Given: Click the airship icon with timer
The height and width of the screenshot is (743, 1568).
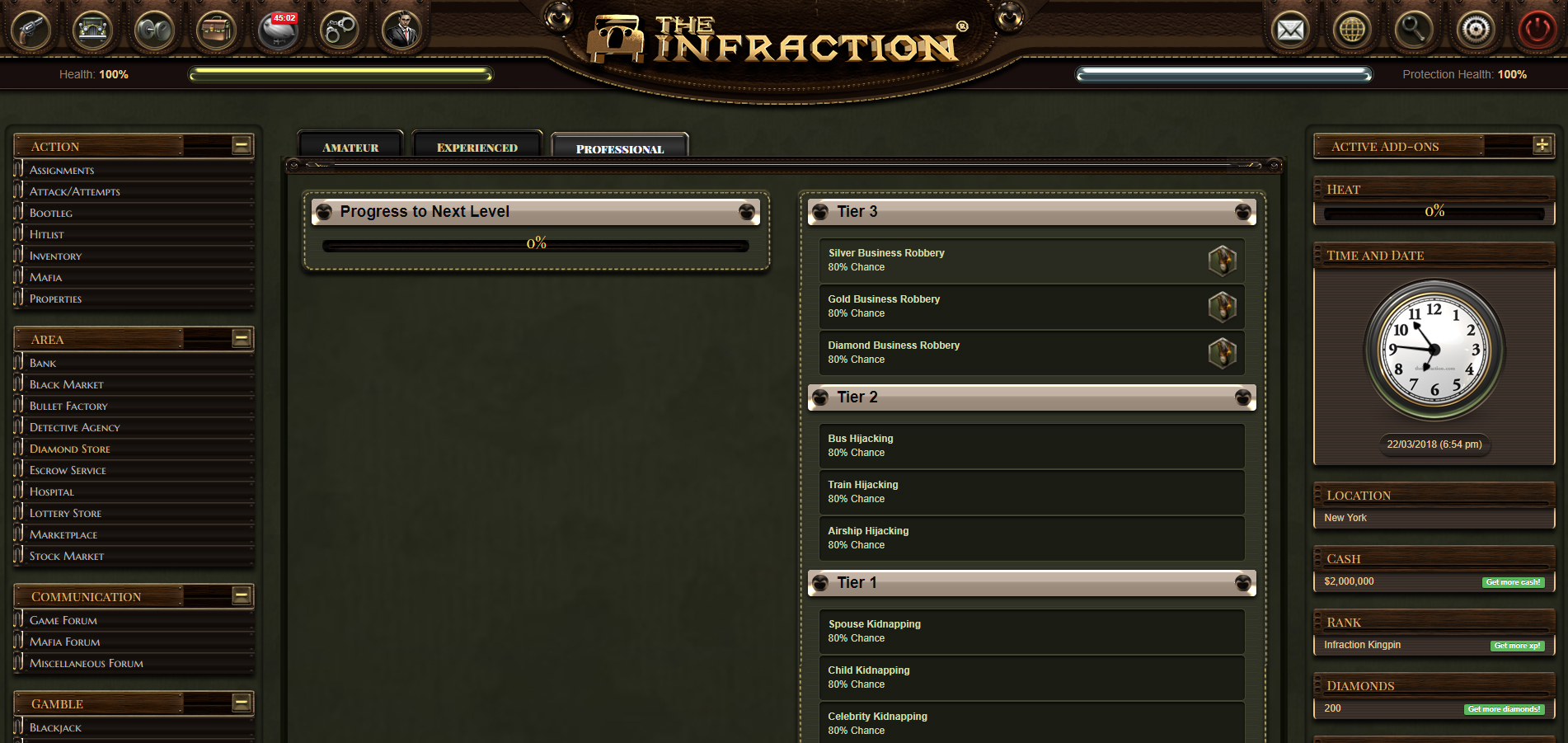Looking at the screenshot, I should click(278, 31).
